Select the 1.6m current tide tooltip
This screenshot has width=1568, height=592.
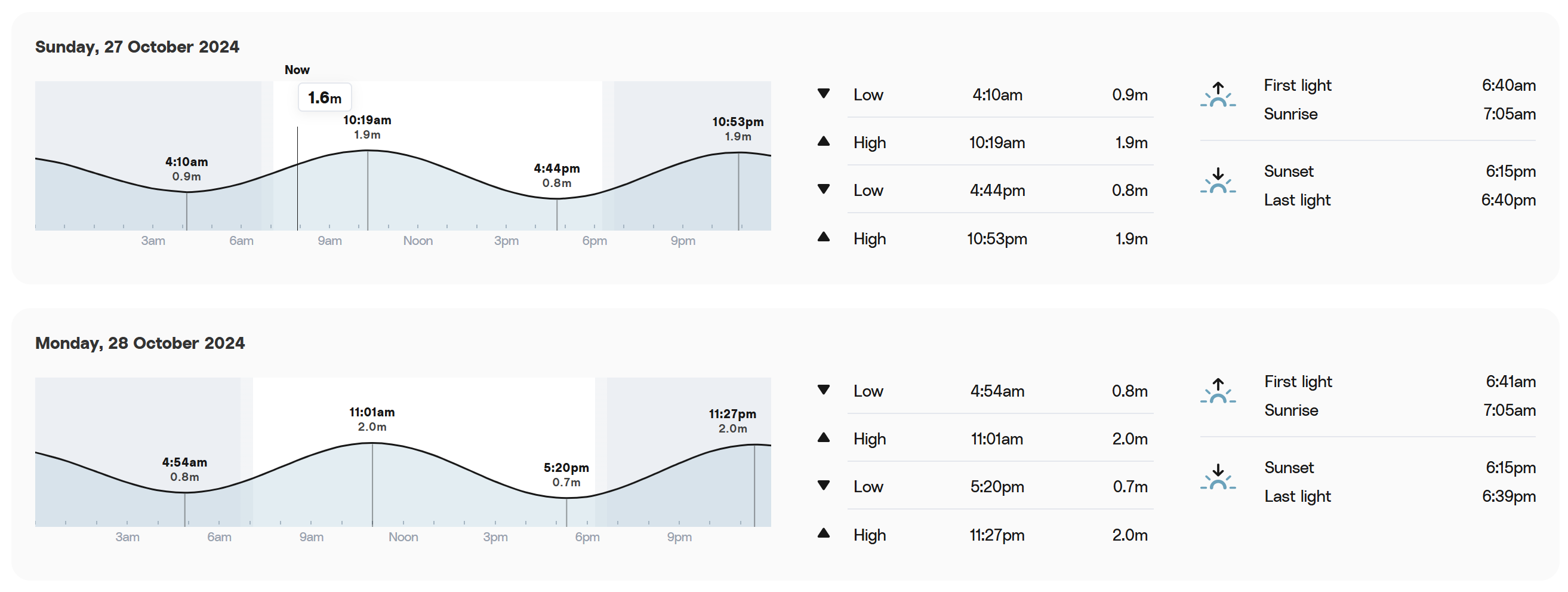click(325, 97)
